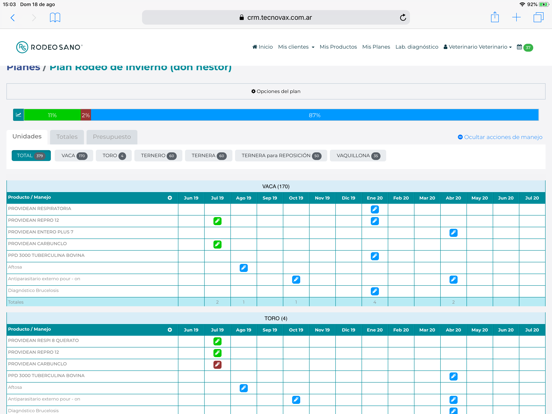Image resolution: width=552 pixels, height=414 pixels.
Task: Go to Inicio in navigation
Action: point(263,47)
